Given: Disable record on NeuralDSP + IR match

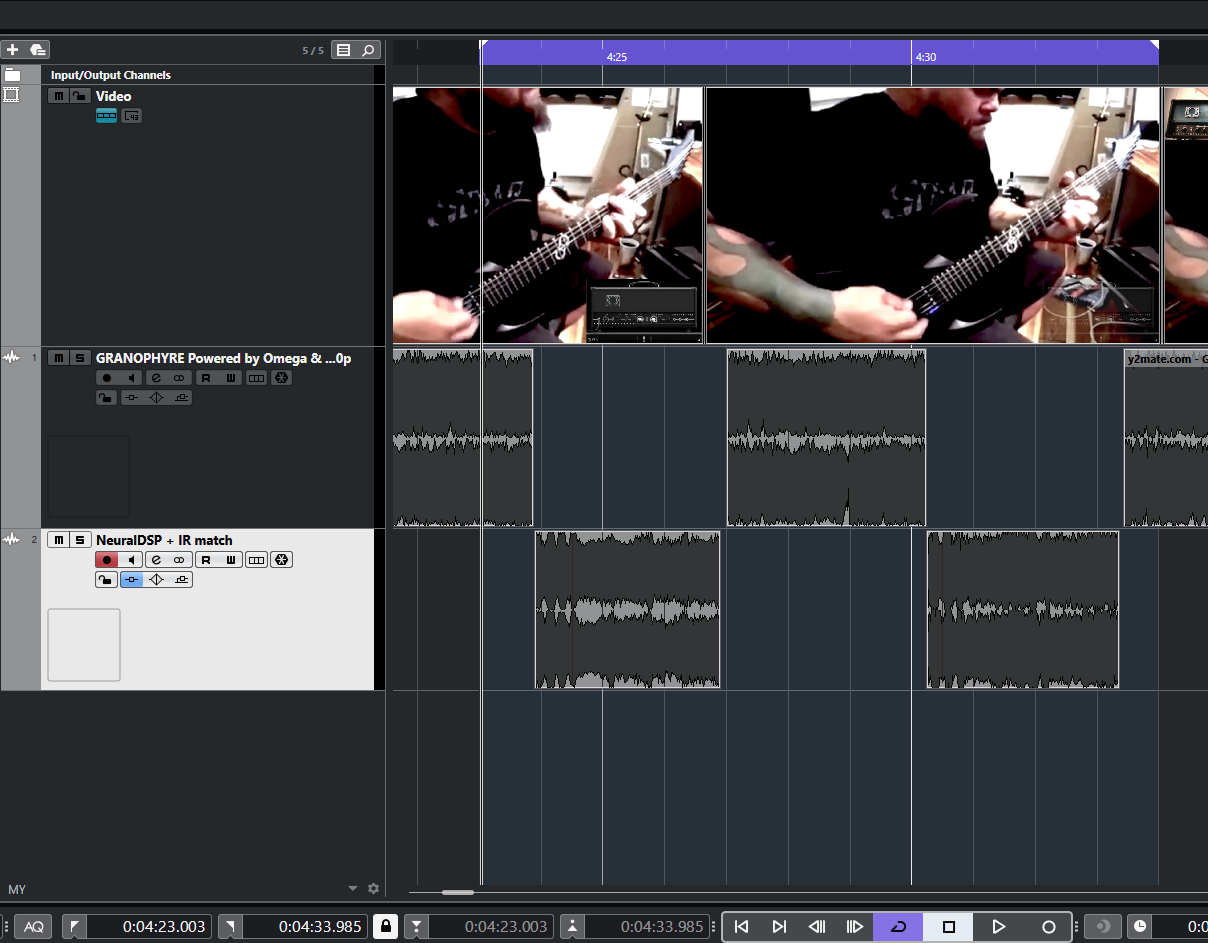Looking at the screenshot, I should point(107,560).
